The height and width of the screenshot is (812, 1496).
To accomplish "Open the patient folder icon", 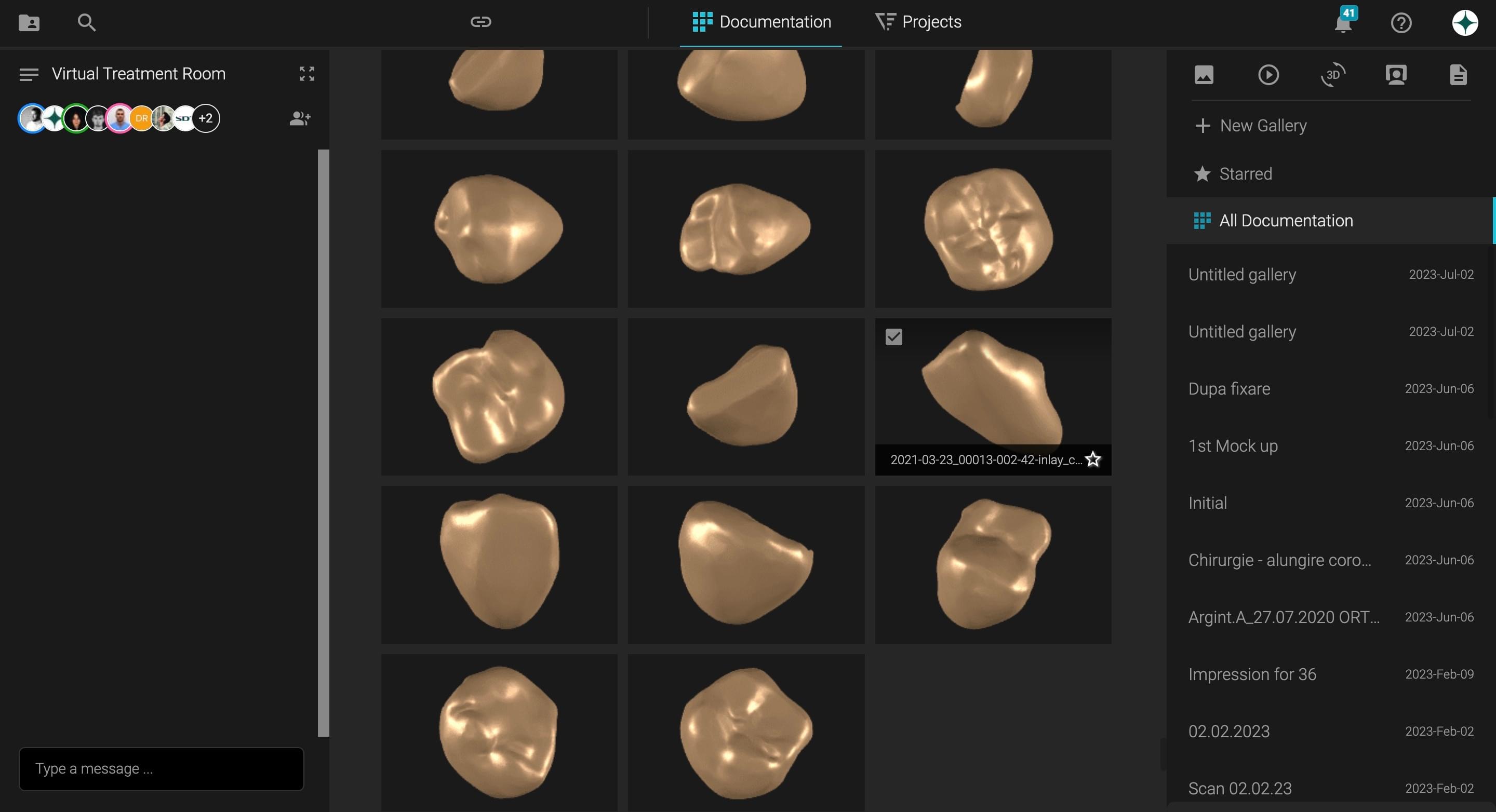I will (29, 23).
